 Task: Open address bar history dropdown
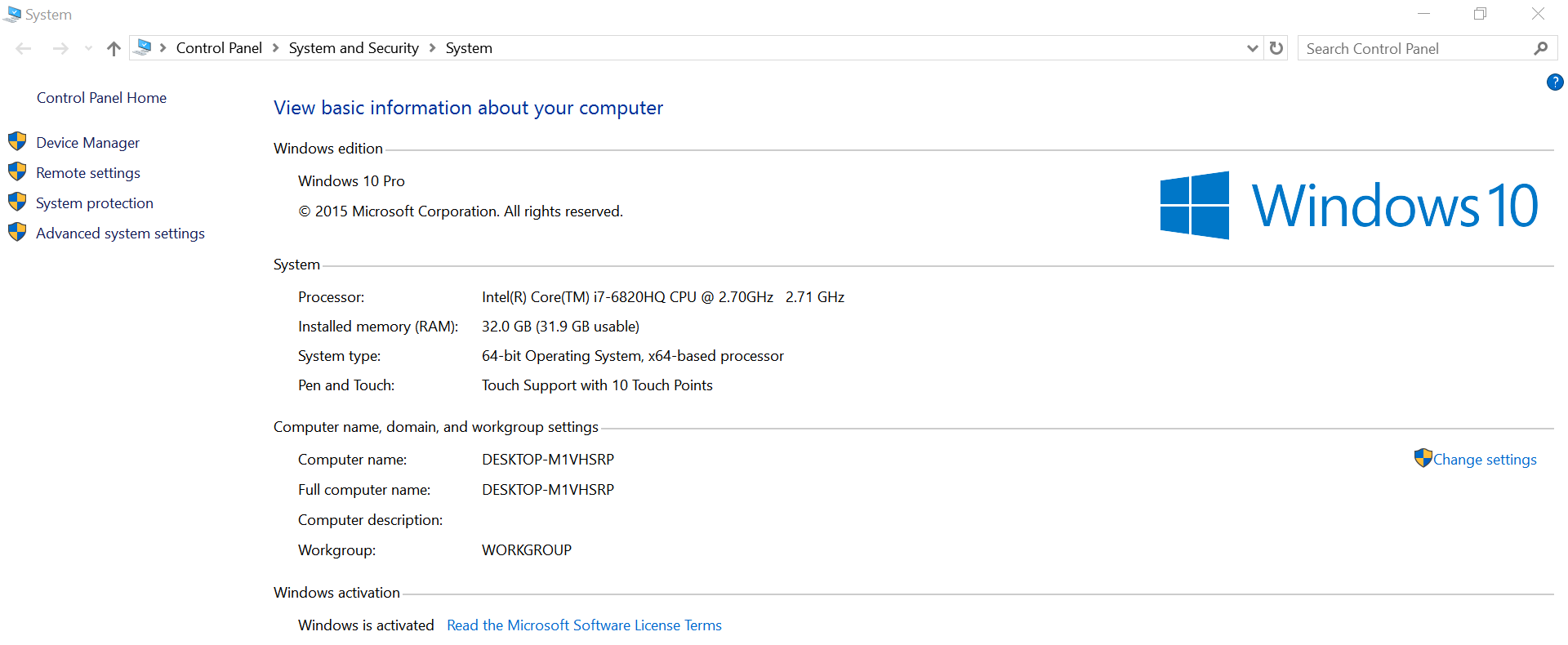1252,48
